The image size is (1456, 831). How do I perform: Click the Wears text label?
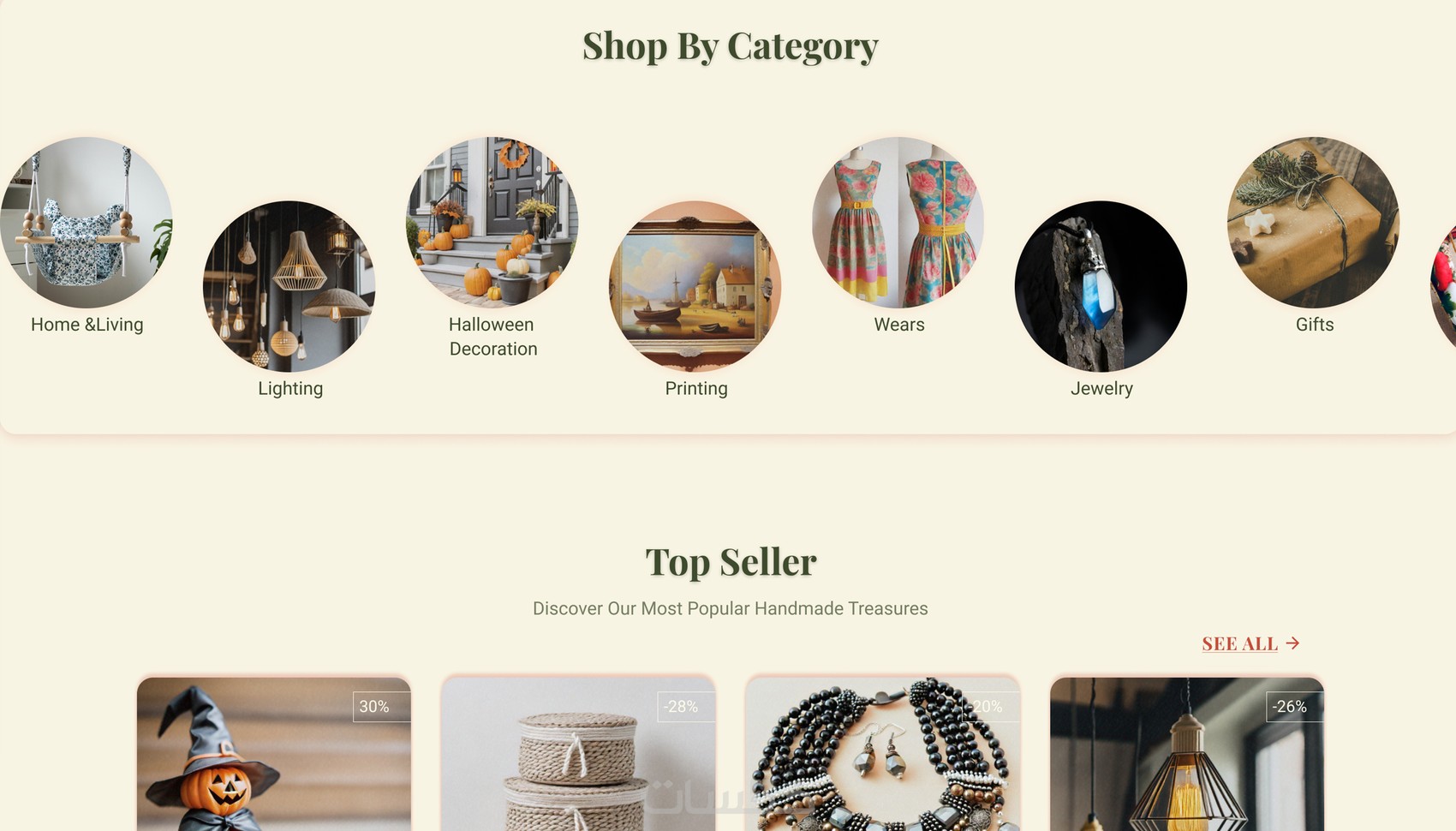(x=899, y=325)
